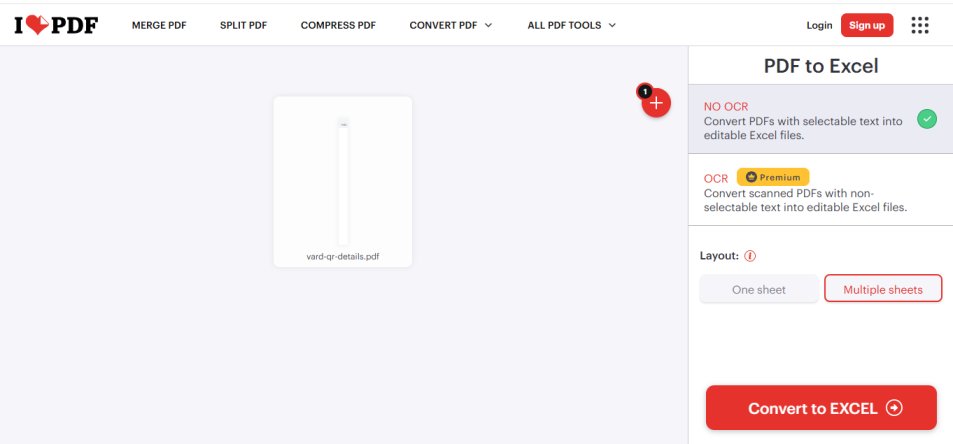Image resolution: width=953 pixels, height=444 pixels.
Task: Click the green checkmark on NO OCR
Action: click(x=927, y=119)
